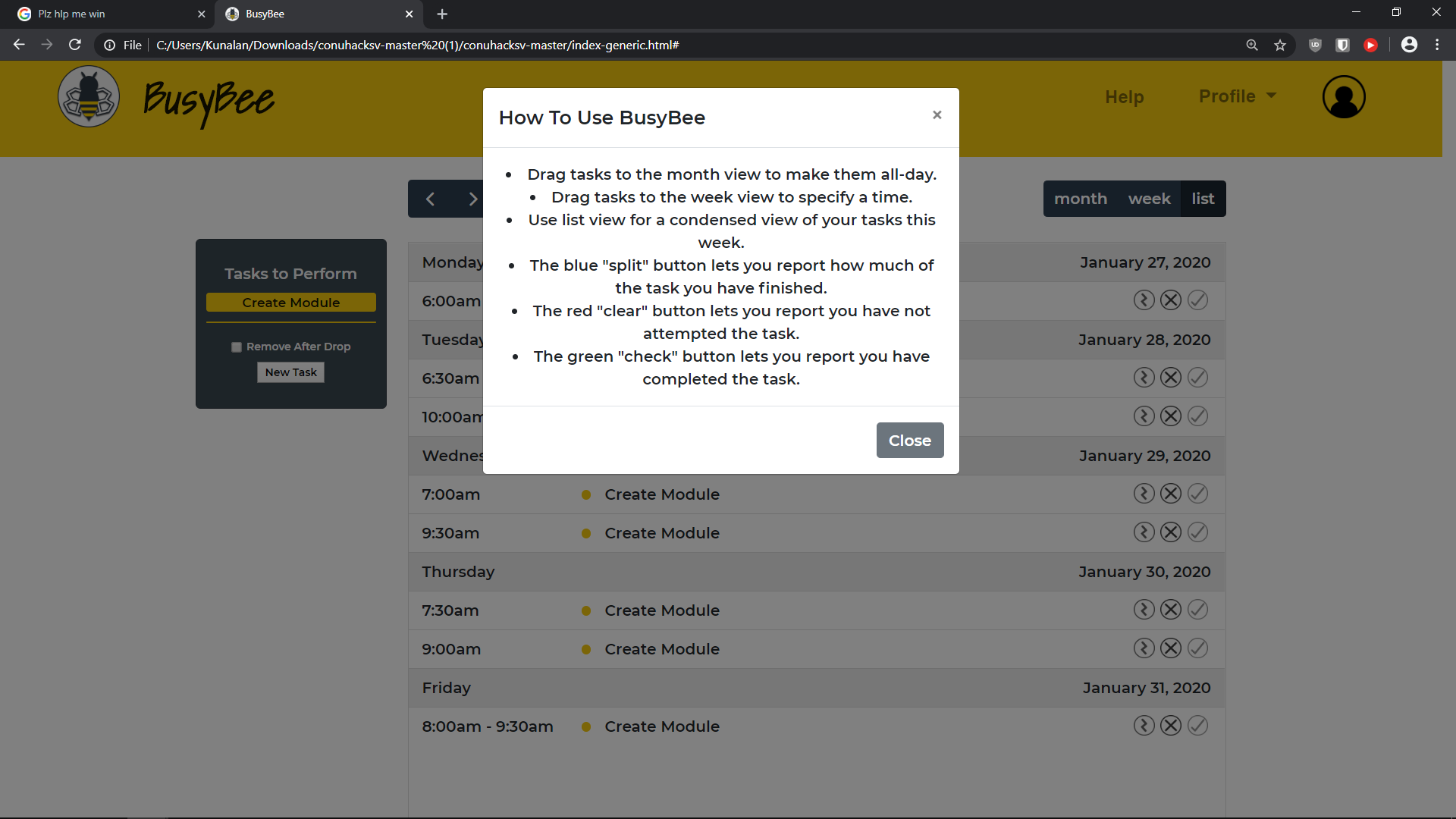The width and height of the screenshot is (1456, 819).
Task: Click the split icon on Wednesday 9:30am task
Action: [x=1144, y=532]
